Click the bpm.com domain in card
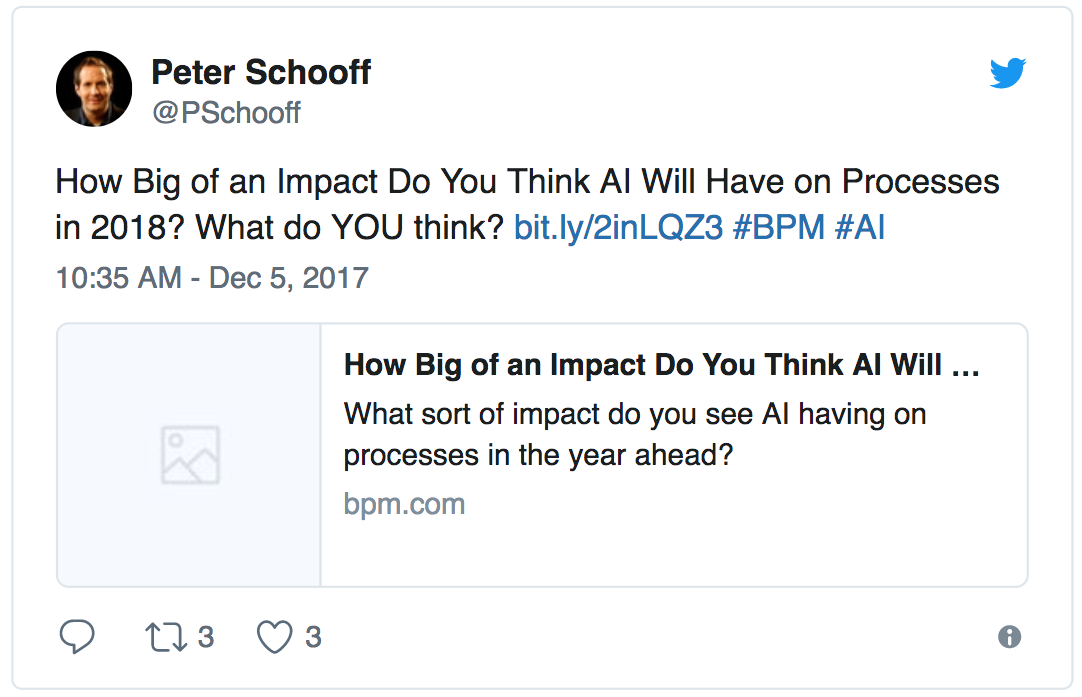Screen dimensions: 1082x697 [x=404, y=503]
